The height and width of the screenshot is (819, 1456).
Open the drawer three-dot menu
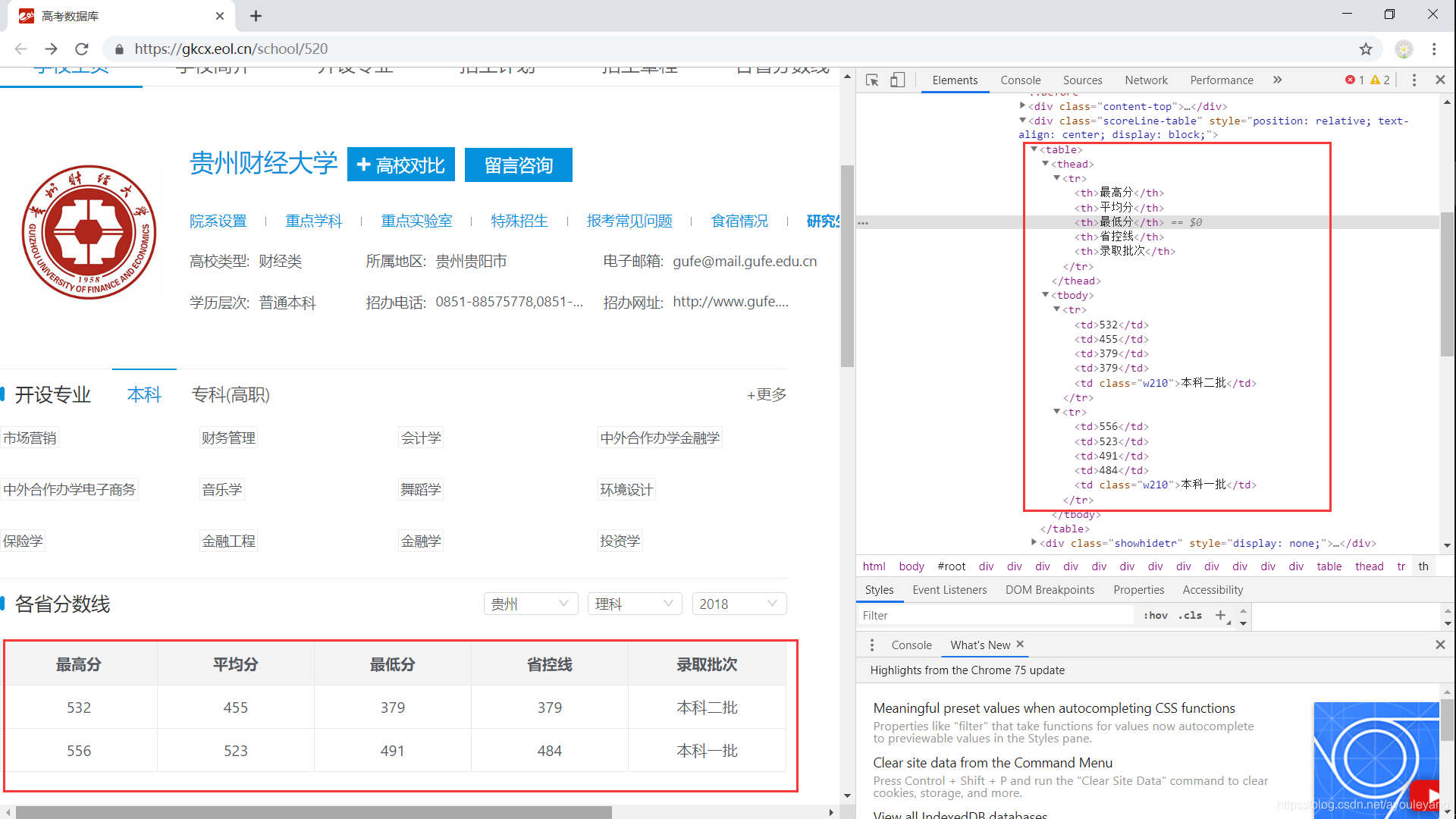click(872, 645)
